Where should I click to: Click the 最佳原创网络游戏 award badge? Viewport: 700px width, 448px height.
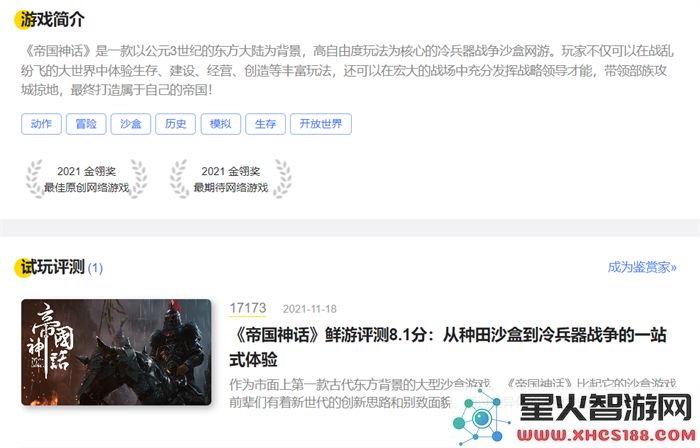pos(86,179)
